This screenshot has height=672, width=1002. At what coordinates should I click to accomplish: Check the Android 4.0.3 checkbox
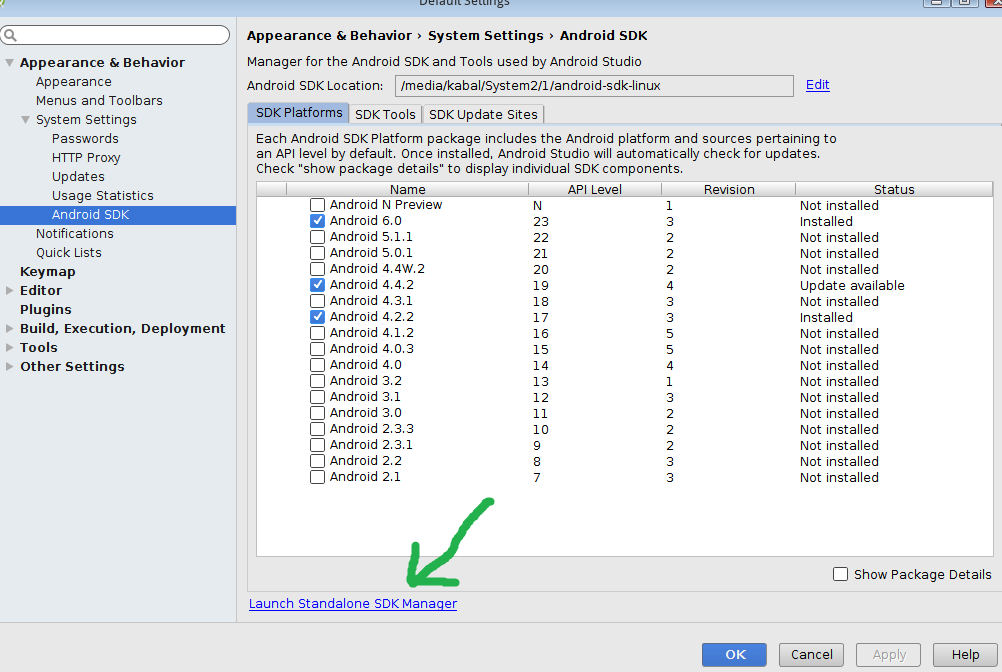[317, 349]
